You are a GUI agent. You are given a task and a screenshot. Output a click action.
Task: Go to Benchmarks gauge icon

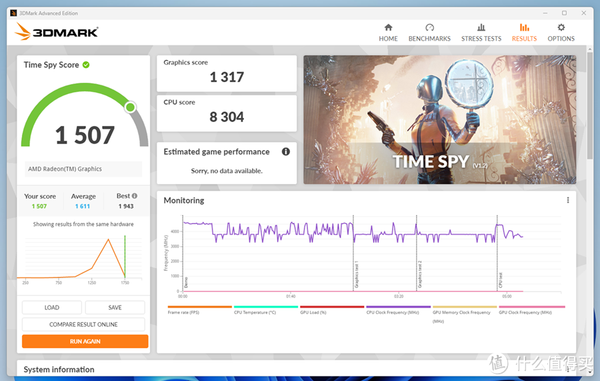point(429,28)
